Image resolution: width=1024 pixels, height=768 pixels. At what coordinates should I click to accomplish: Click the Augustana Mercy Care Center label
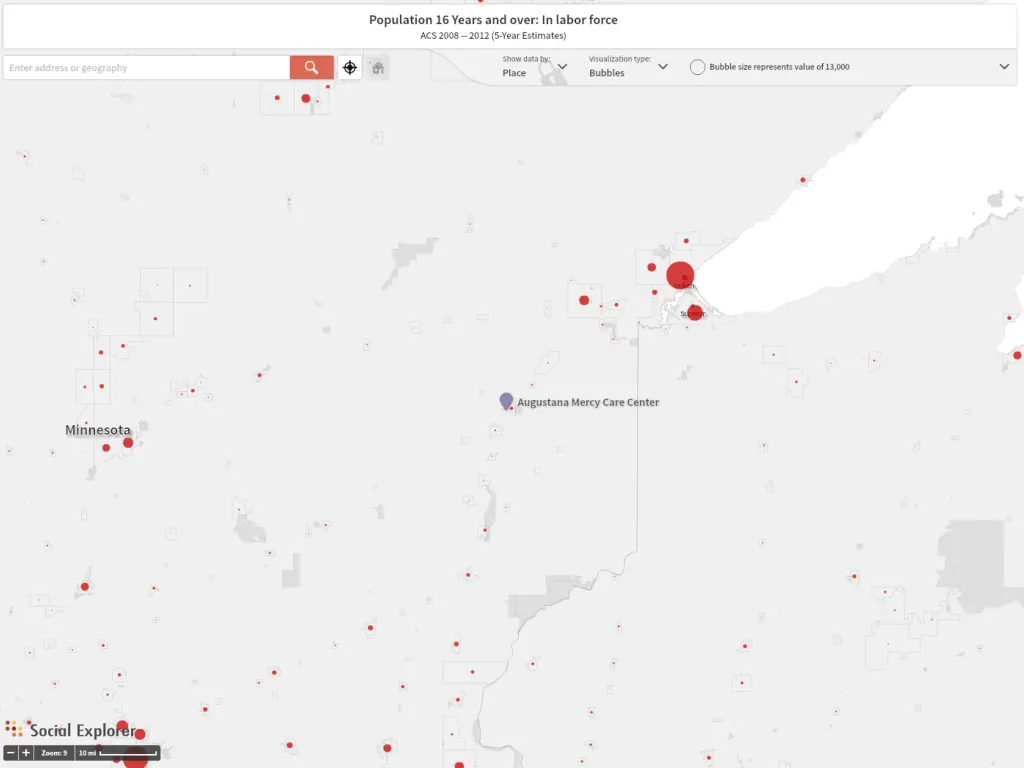(x=588, y=402)
